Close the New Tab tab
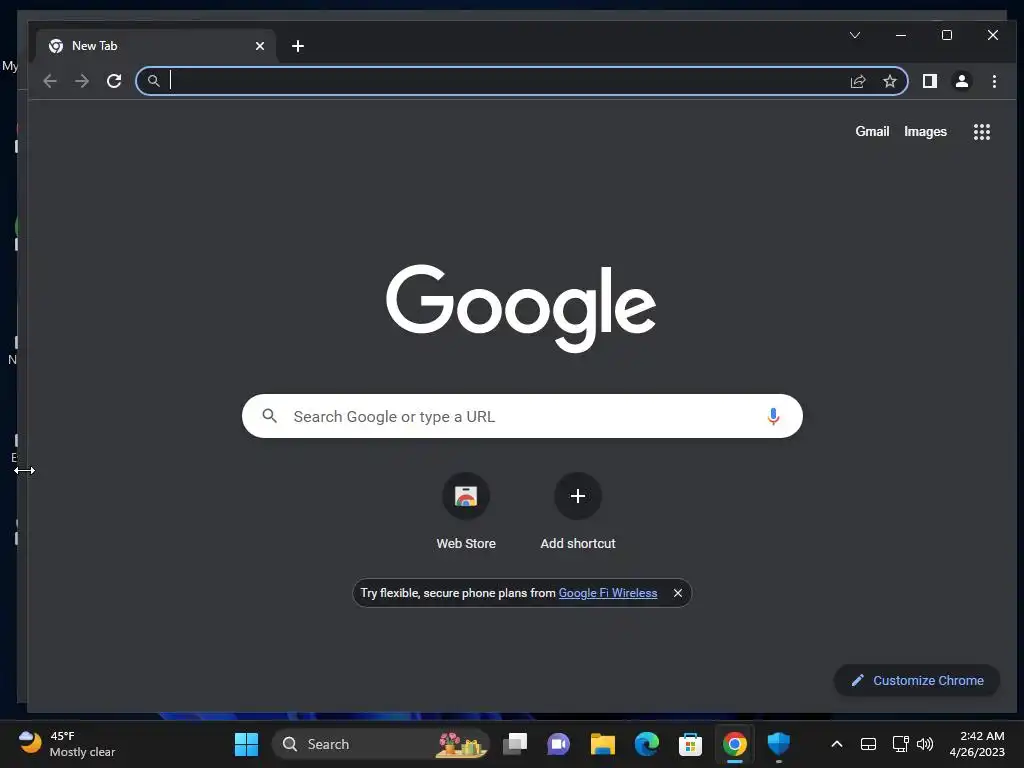The width and height of the screenshot is (1024, 768). click(260, 46)
